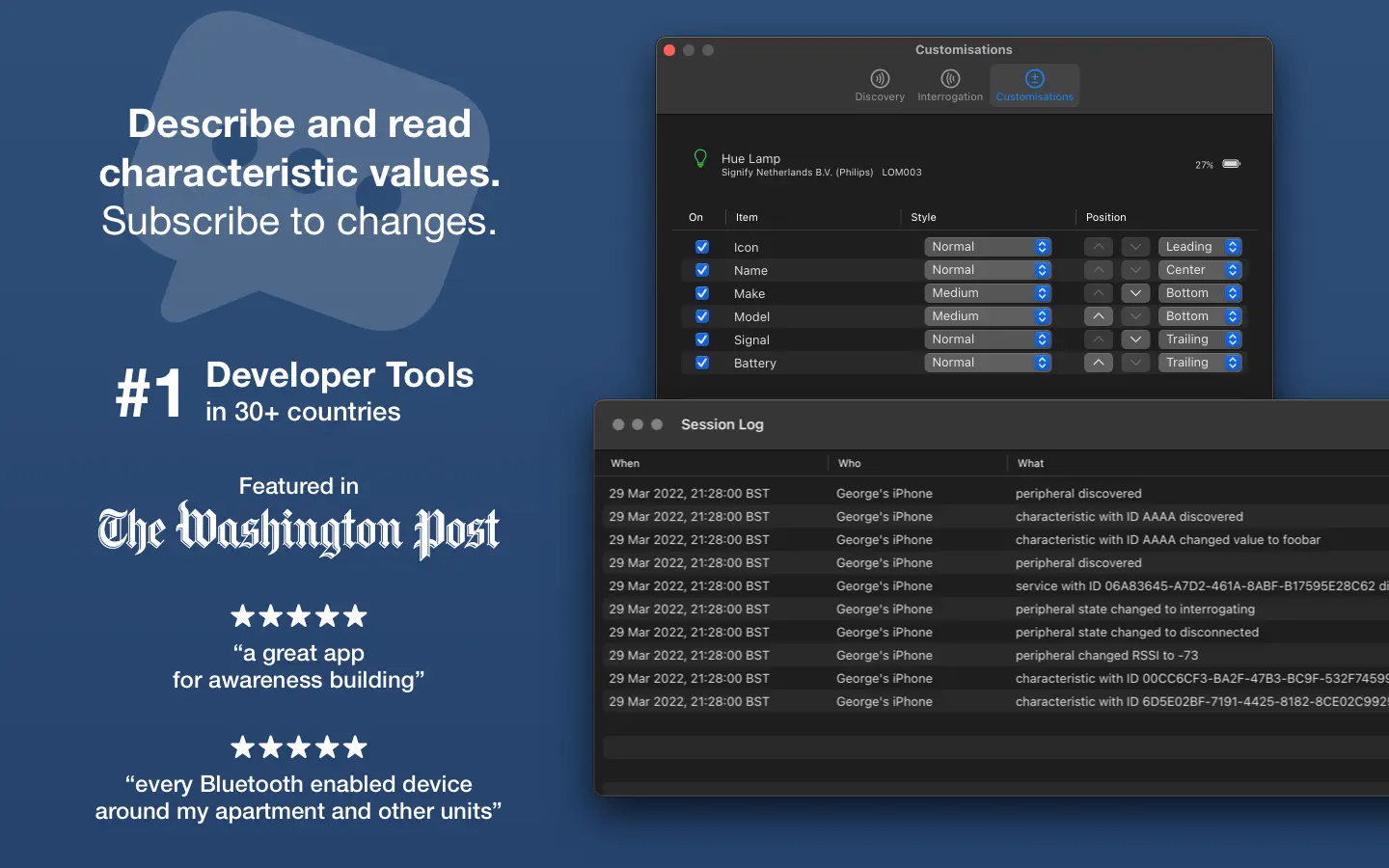The image size is (1389, 868).
Task: Move Model row up with arrow
Action: point(1099,316)
